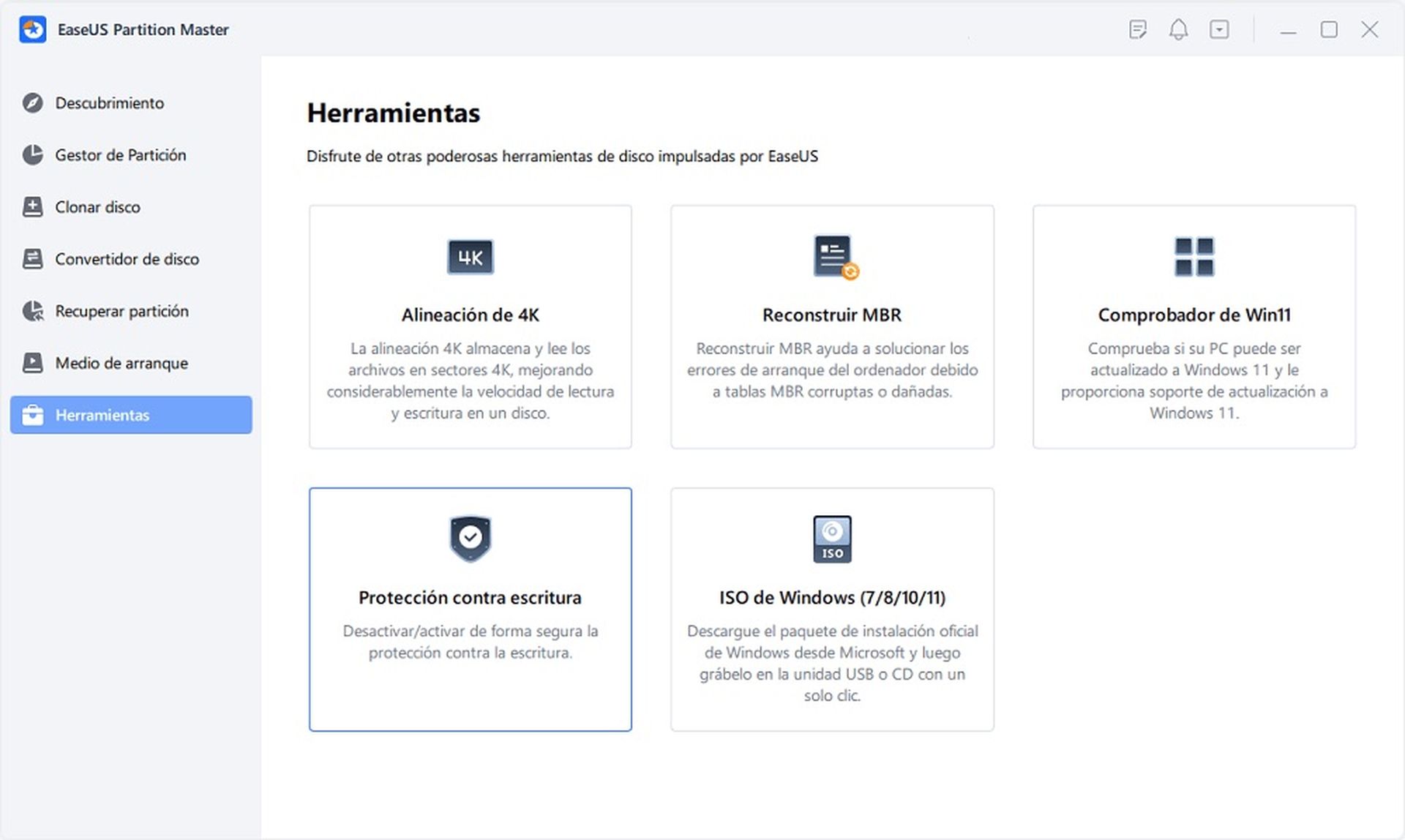Open the feedback notes panel
The width and height of the screenshot is (1405, 840).
(1138, 30)
